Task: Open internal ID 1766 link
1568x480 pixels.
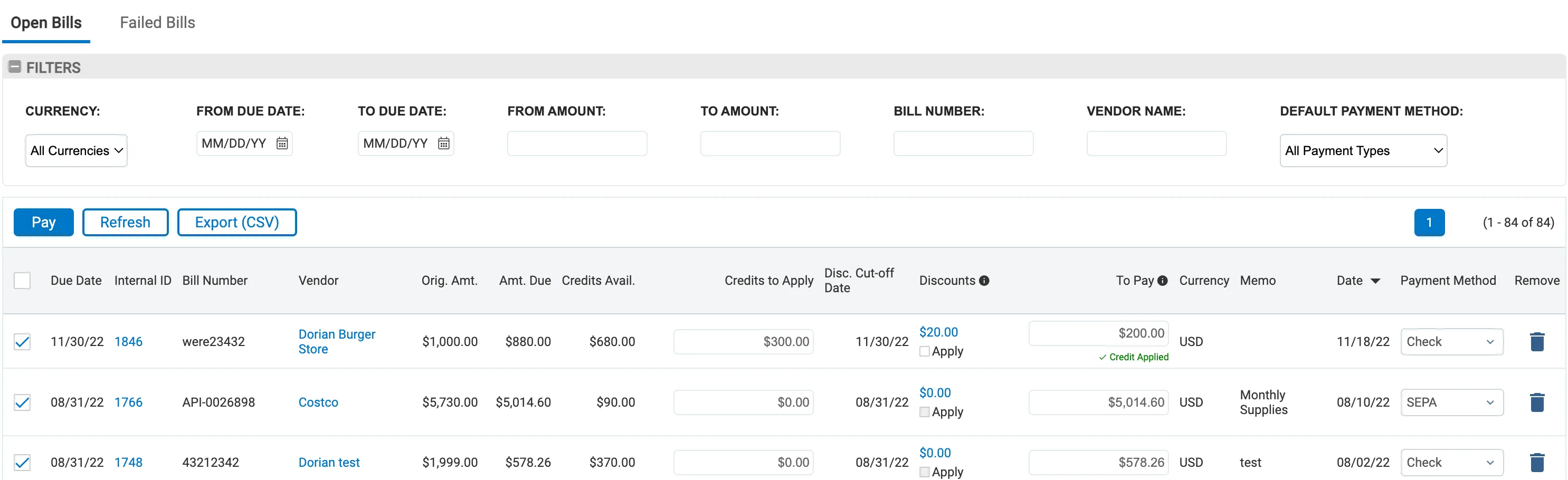Action: (x=128, y=402)
